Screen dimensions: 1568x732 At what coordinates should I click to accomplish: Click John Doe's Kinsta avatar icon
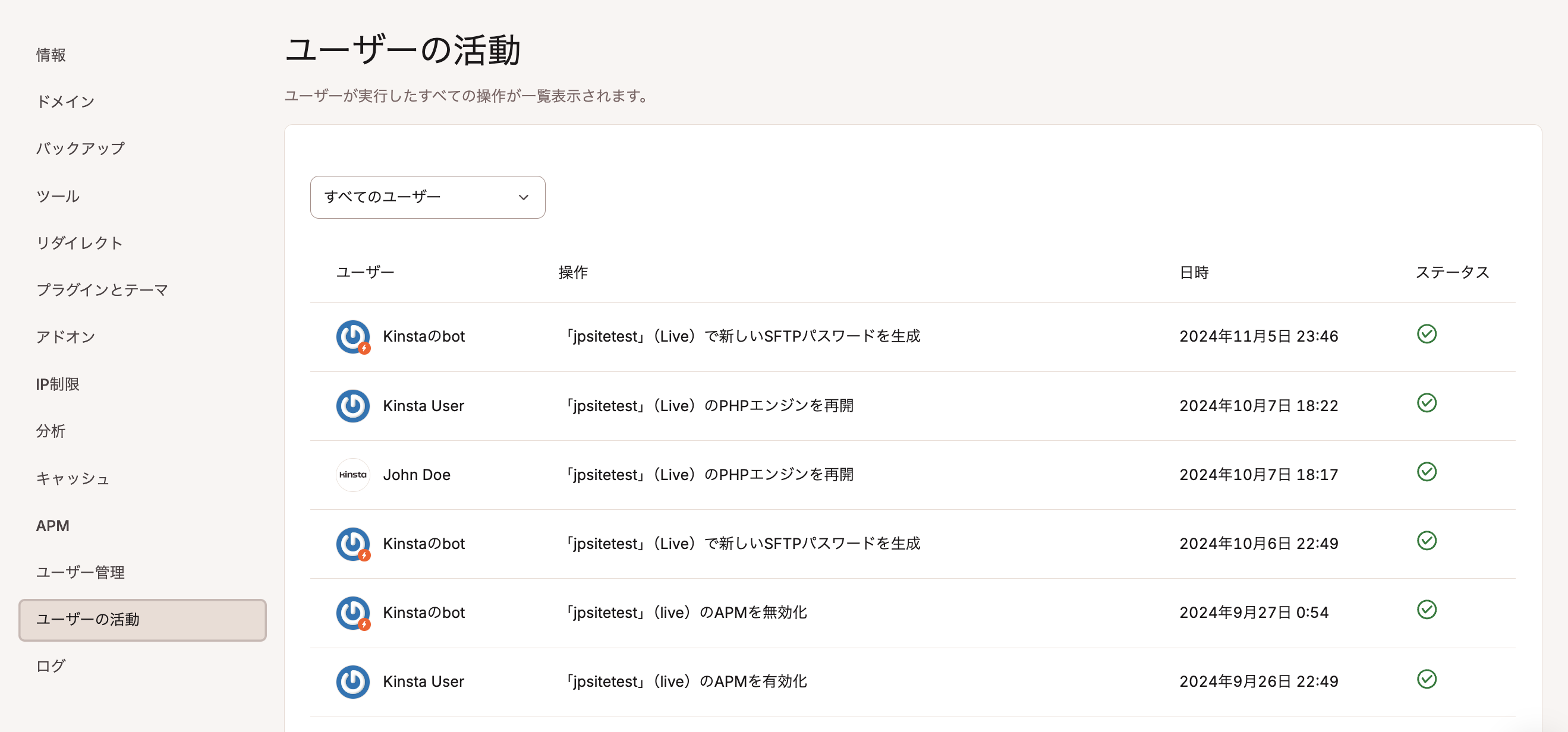click(x=352, y=475)
